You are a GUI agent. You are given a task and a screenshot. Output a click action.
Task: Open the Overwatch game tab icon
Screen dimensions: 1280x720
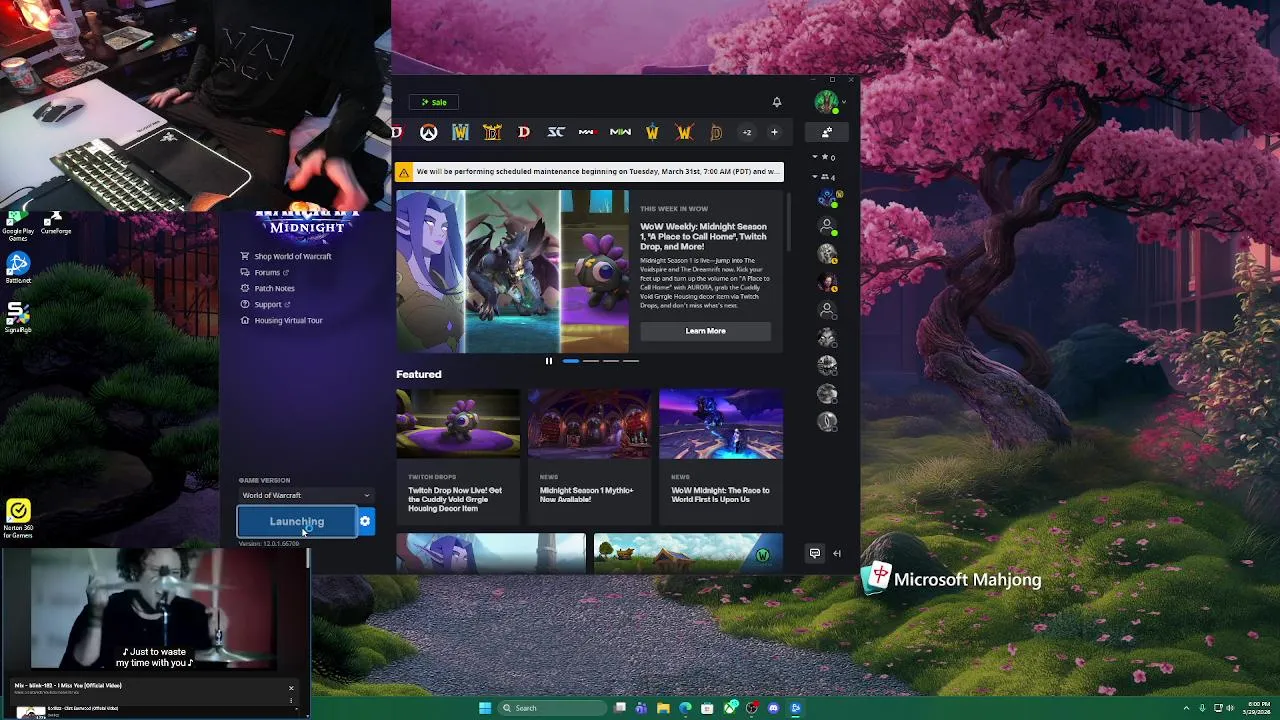428,132
